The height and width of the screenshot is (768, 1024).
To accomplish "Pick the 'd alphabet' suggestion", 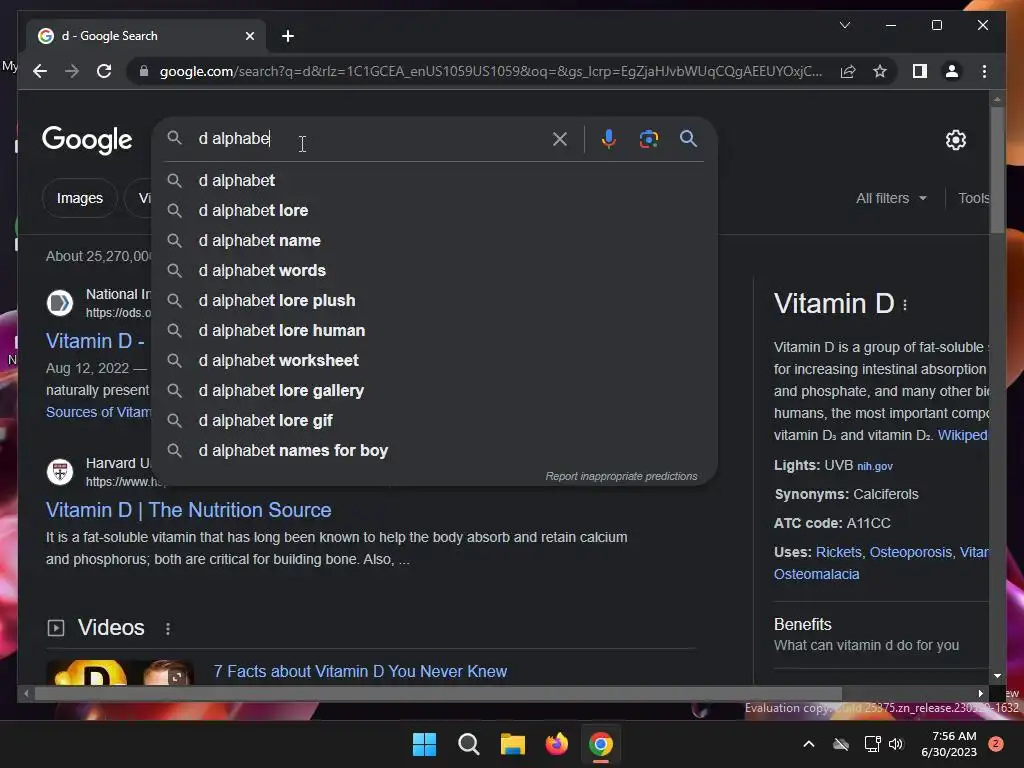I will [x=434, y=180].
